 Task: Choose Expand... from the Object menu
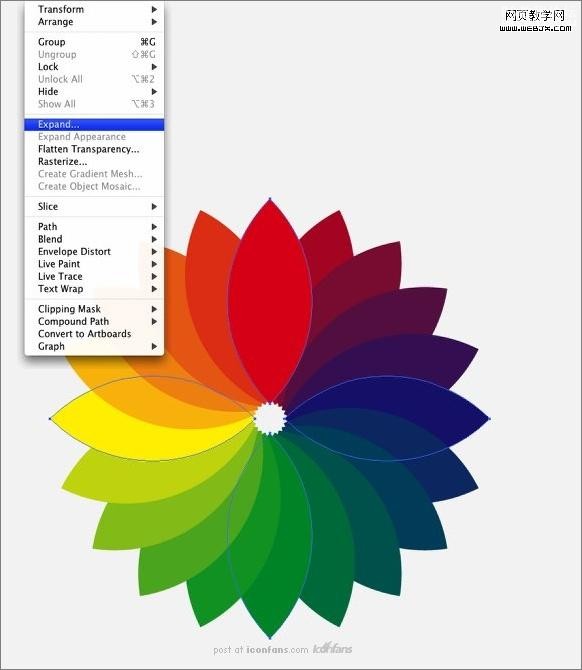click(x=94, y=124)
